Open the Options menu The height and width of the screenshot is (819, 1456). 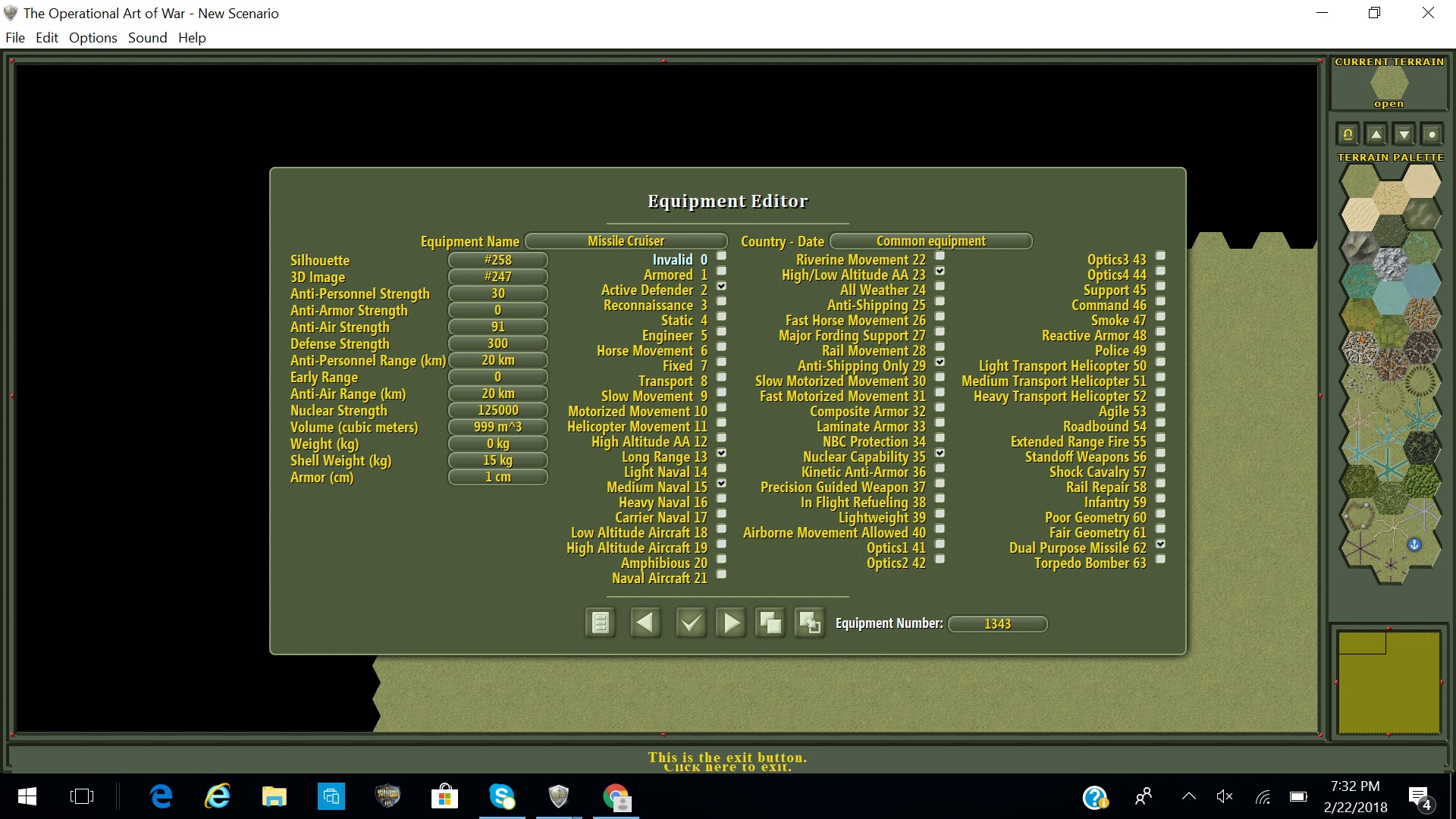93,38
